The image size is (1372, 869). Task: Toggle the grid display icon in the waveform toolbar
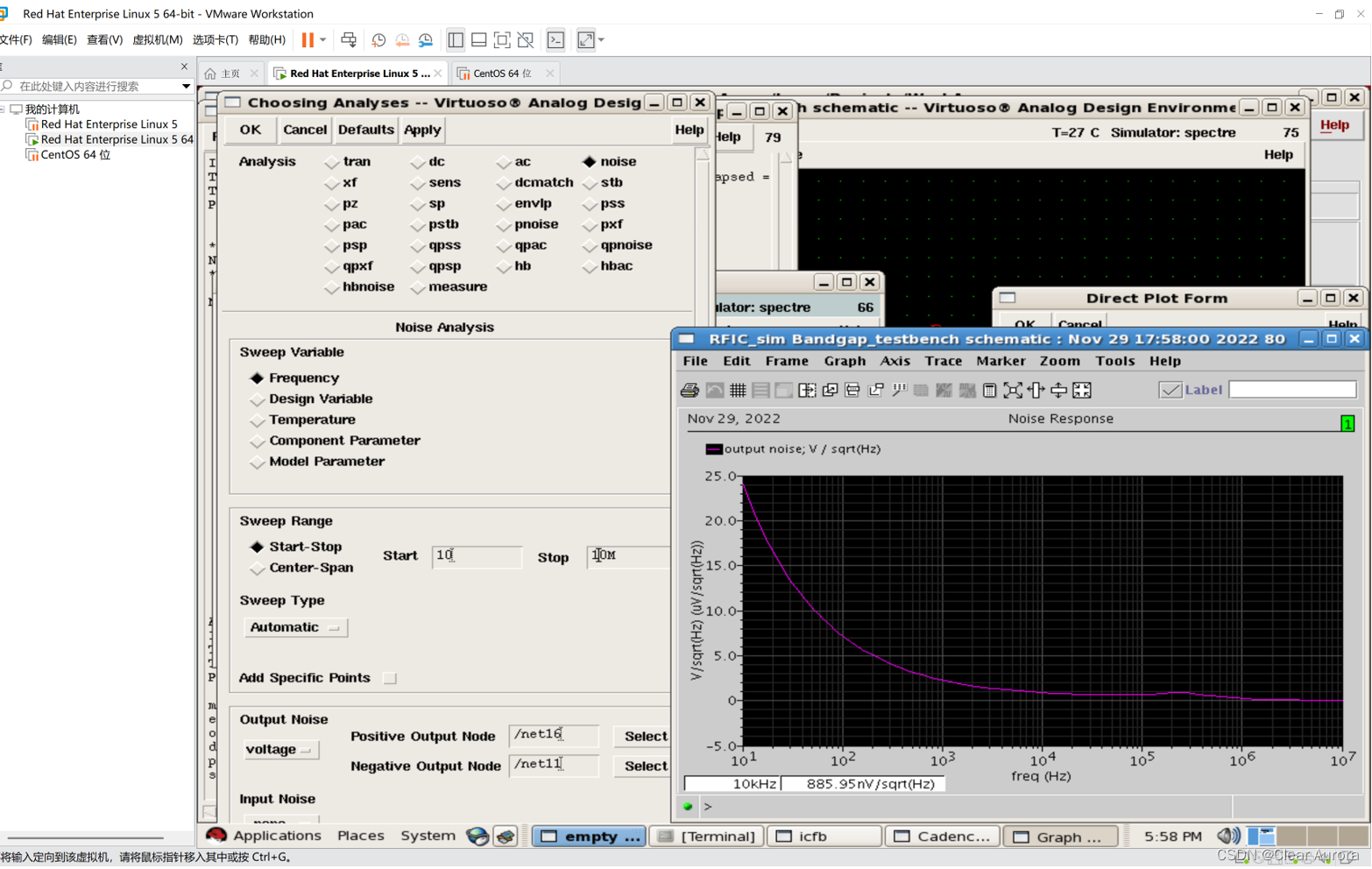(x=738, y=391)
